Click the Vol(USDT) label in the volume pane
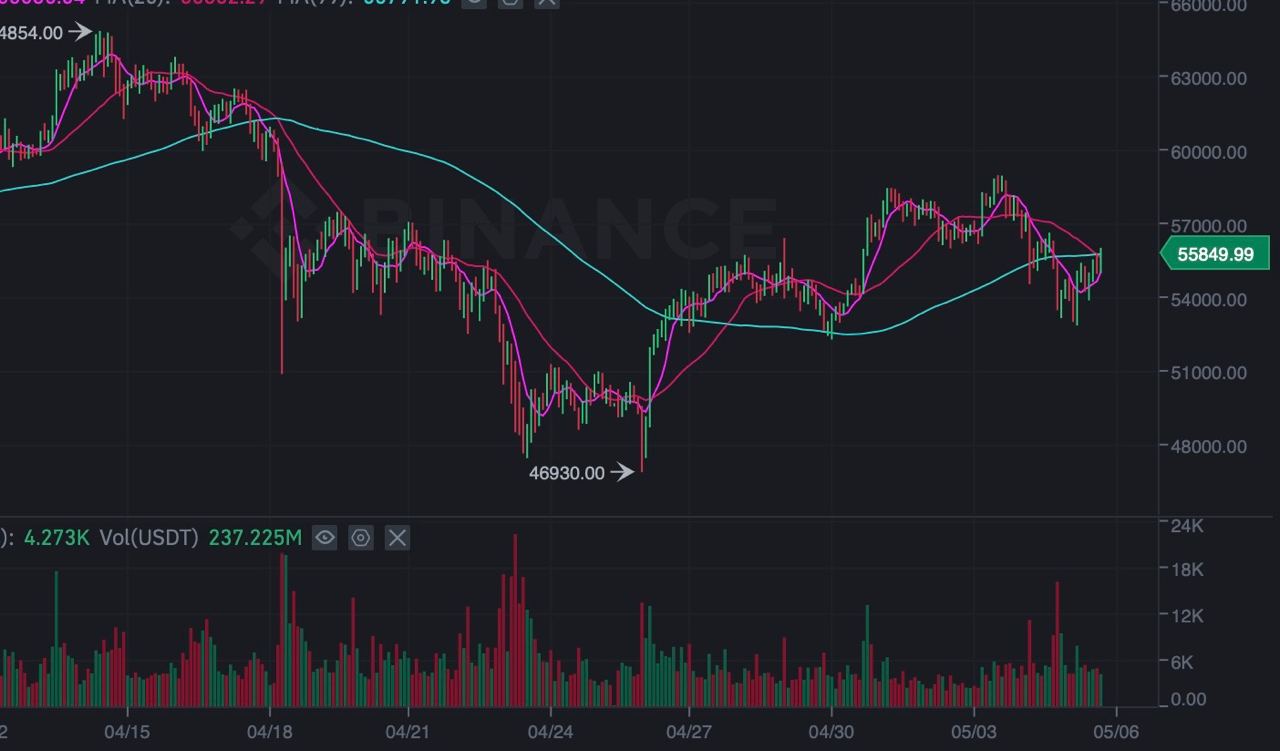The width and height of the screenshot is (1280, 751). [x=149, y=538]
